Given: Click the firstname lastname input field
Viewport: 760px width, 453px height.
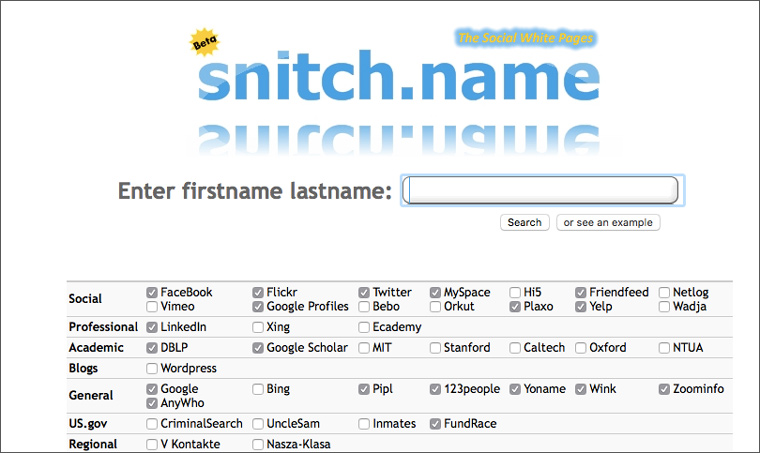Looking at the screenshot, I should click(540, 190).
